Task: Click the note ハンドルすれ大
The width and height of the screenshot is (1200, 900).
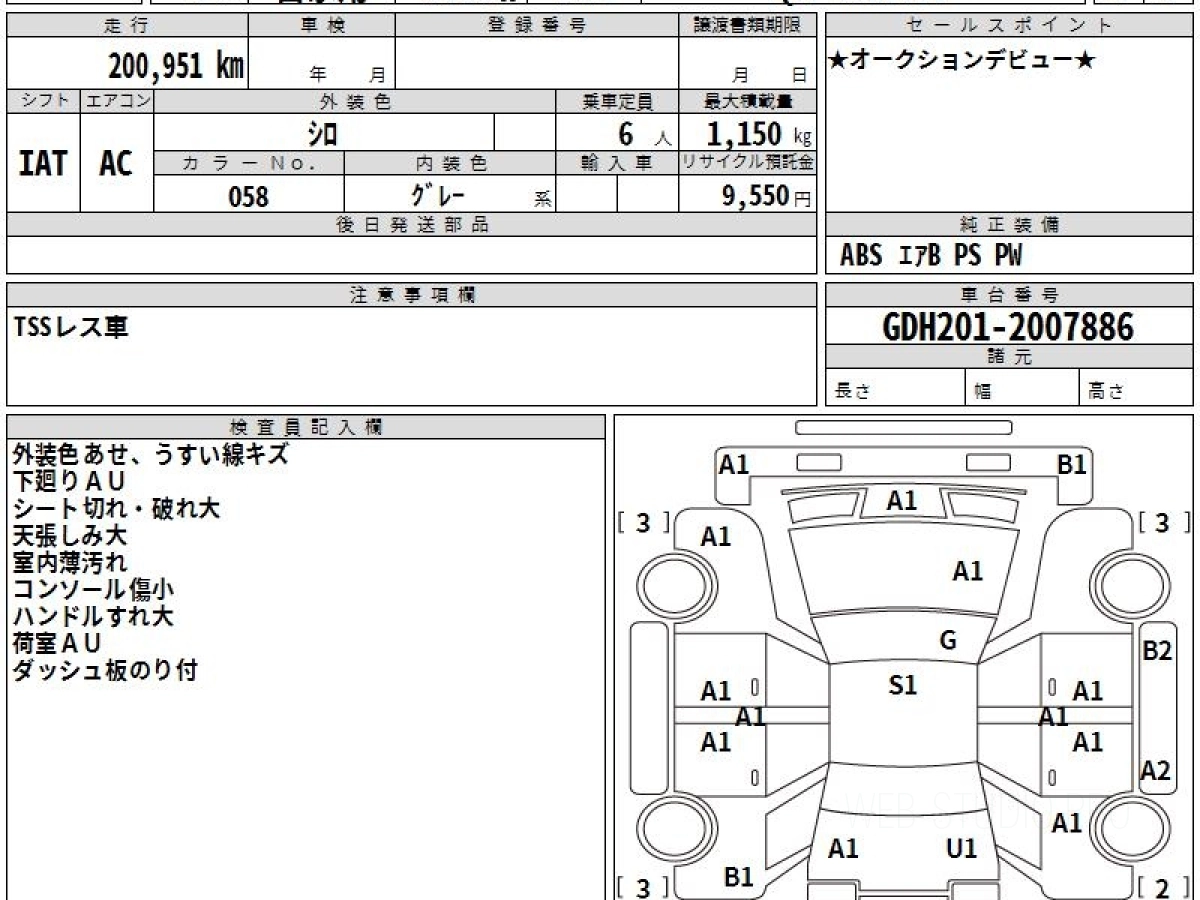Action: point(93,616)
